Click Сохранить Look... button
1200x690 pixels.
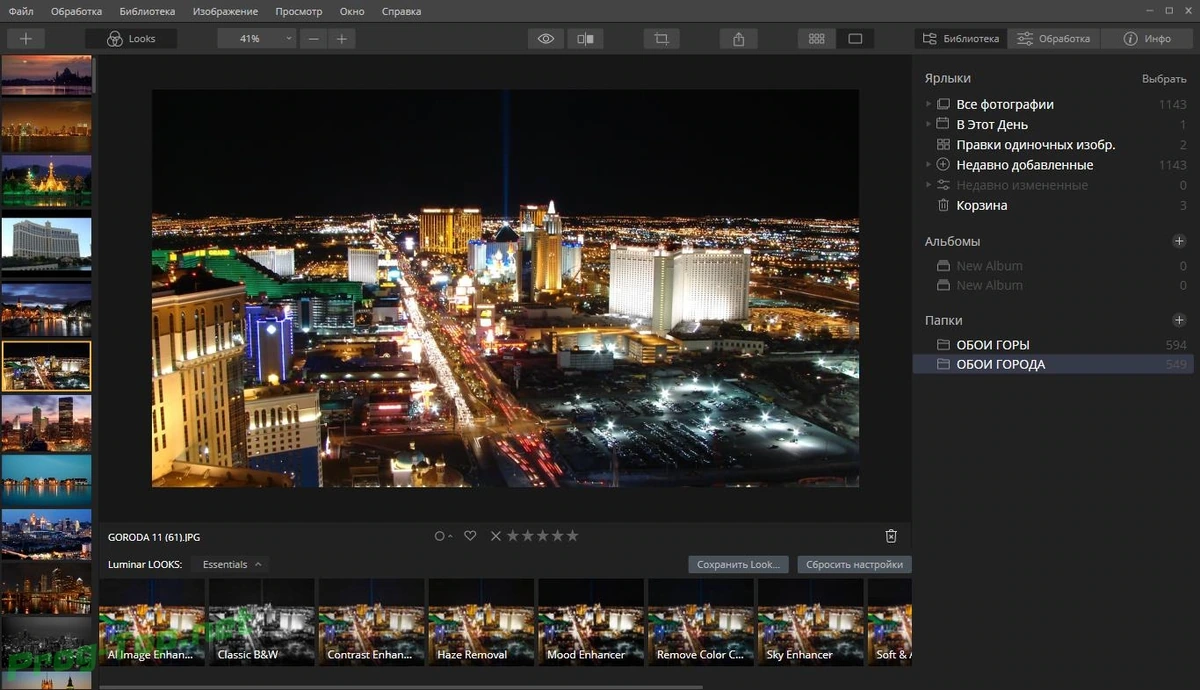[x=738, y=564]
